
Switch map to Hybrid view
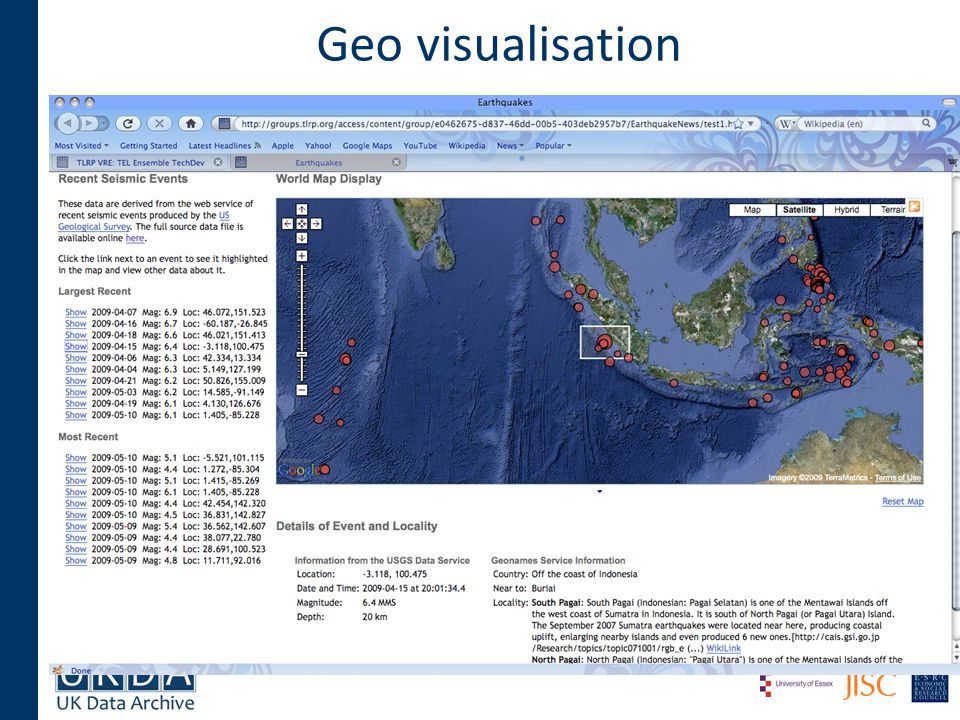(x=846, y=210)
